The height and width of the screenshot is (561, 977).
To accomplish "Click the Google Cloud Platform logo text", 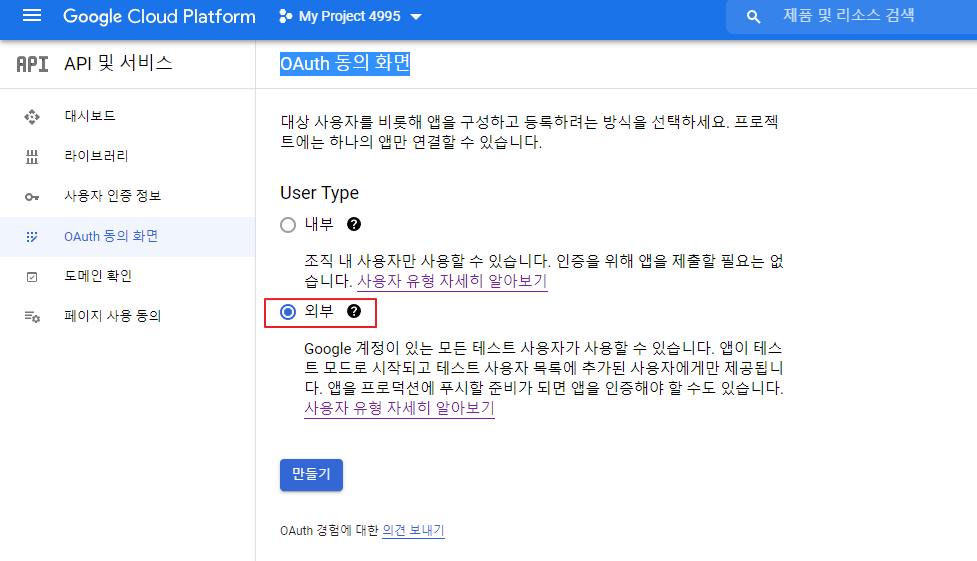I will tap(159, 16).
